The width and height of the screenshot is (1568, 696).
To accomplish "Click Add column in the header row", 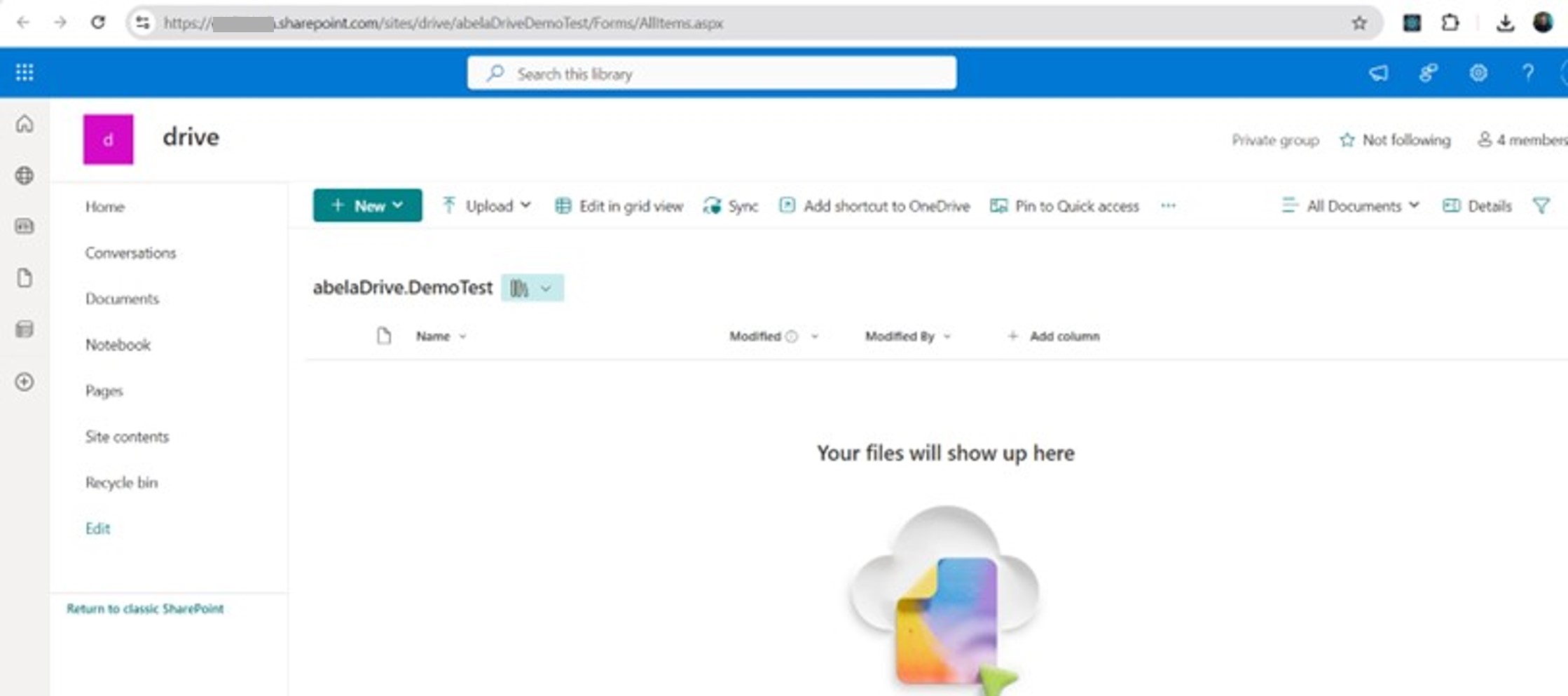I will point(1053,336).
